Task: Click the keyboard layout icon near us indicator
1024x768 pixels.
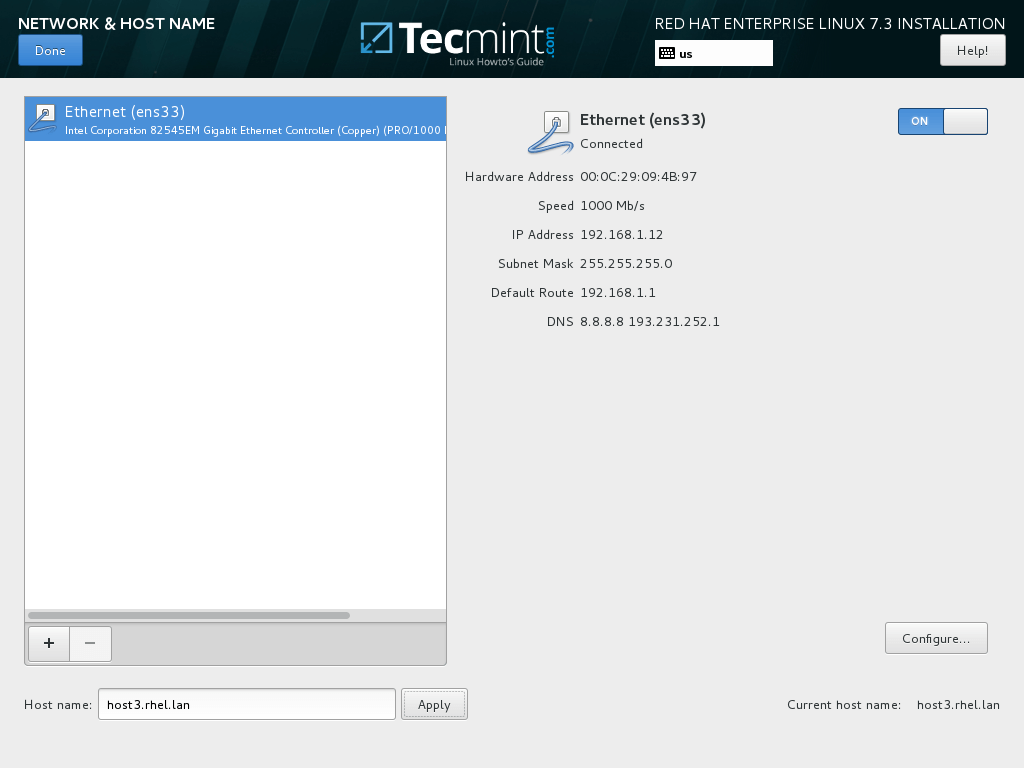Action: point(668,52)
